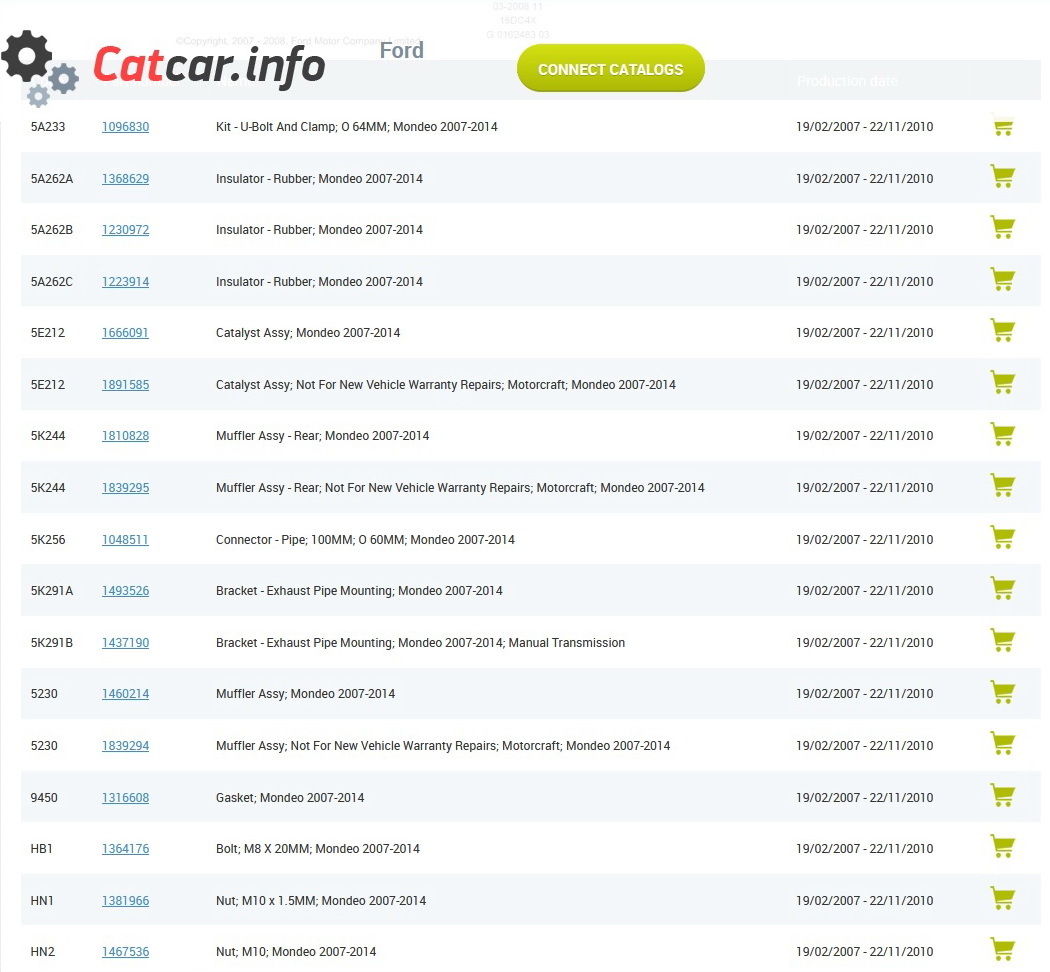Open part number link 1230972

coord(125,230)
